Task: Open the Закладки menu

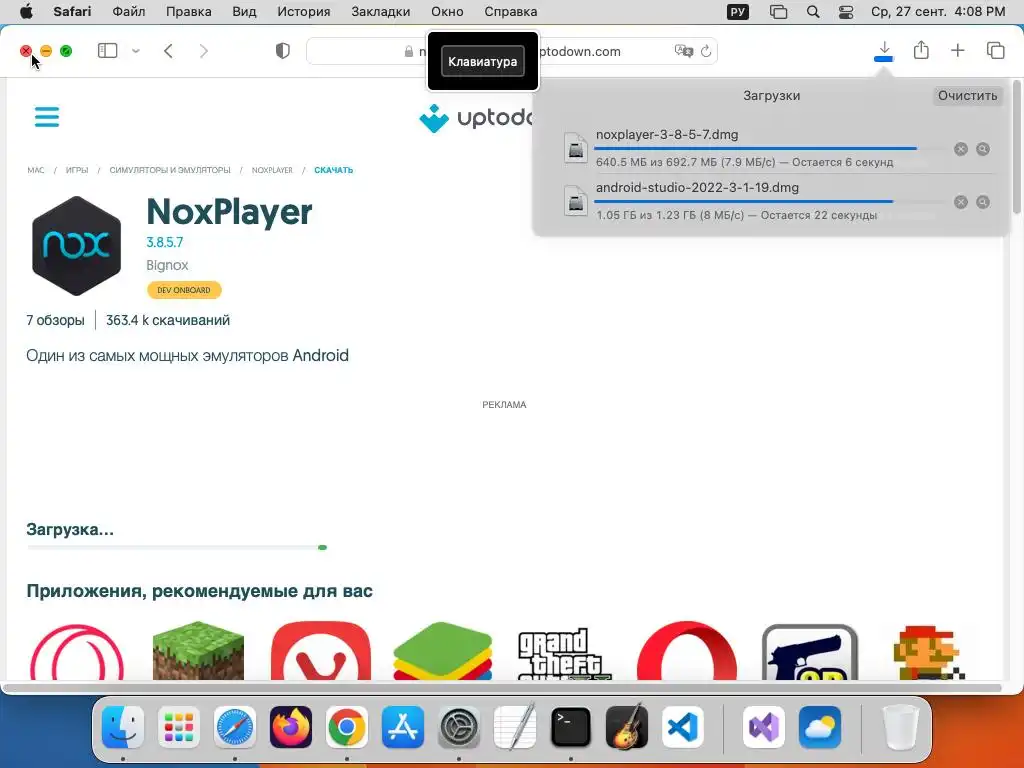Action: 381,12
